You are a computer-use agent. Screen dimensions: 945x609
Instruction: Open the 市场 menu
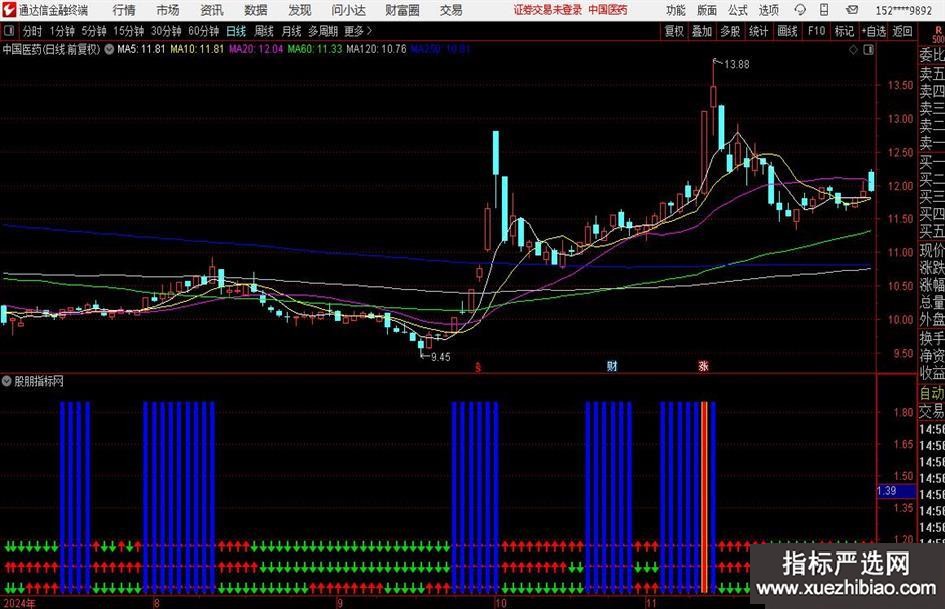pos(168,10)
